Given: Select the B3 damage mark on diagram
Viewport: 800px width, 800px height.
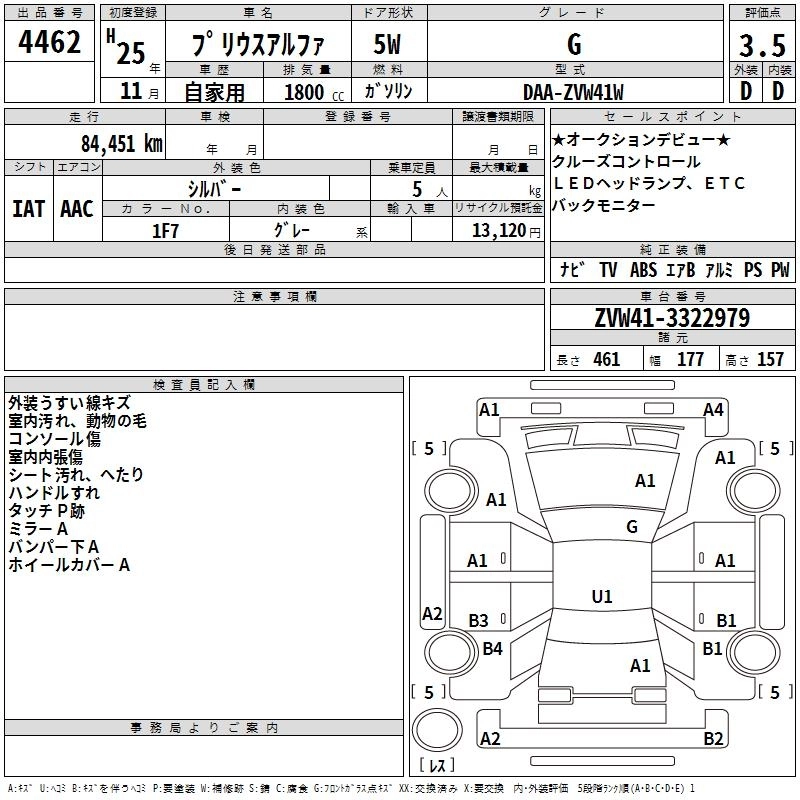Looking at the screenshot, I should [x=478, y=620].
